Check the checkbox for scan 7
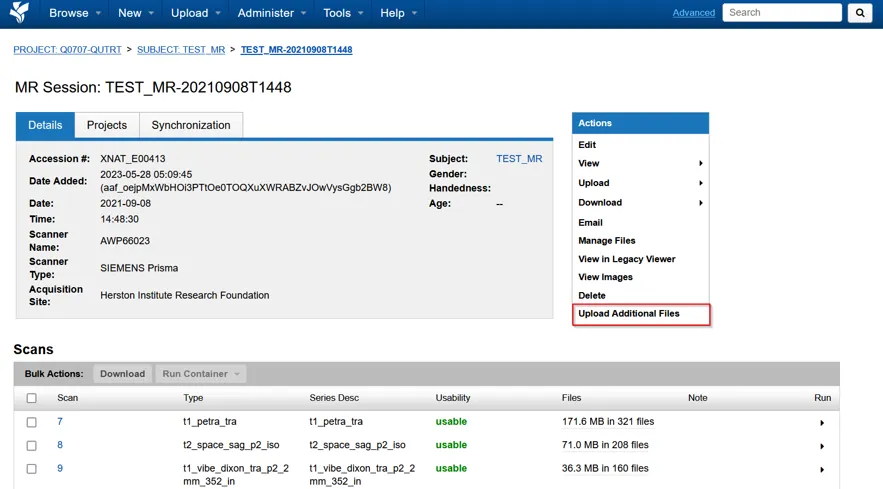 [x=32, y=422]
